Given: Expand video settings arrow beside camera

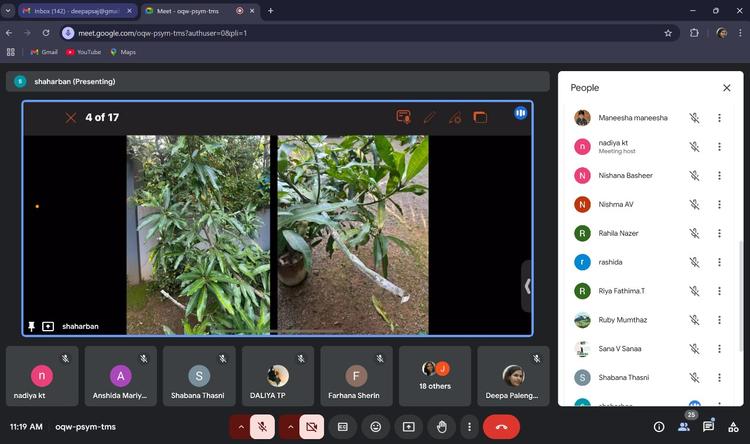Looking at the screenshot, I should (x=289, y=426).
